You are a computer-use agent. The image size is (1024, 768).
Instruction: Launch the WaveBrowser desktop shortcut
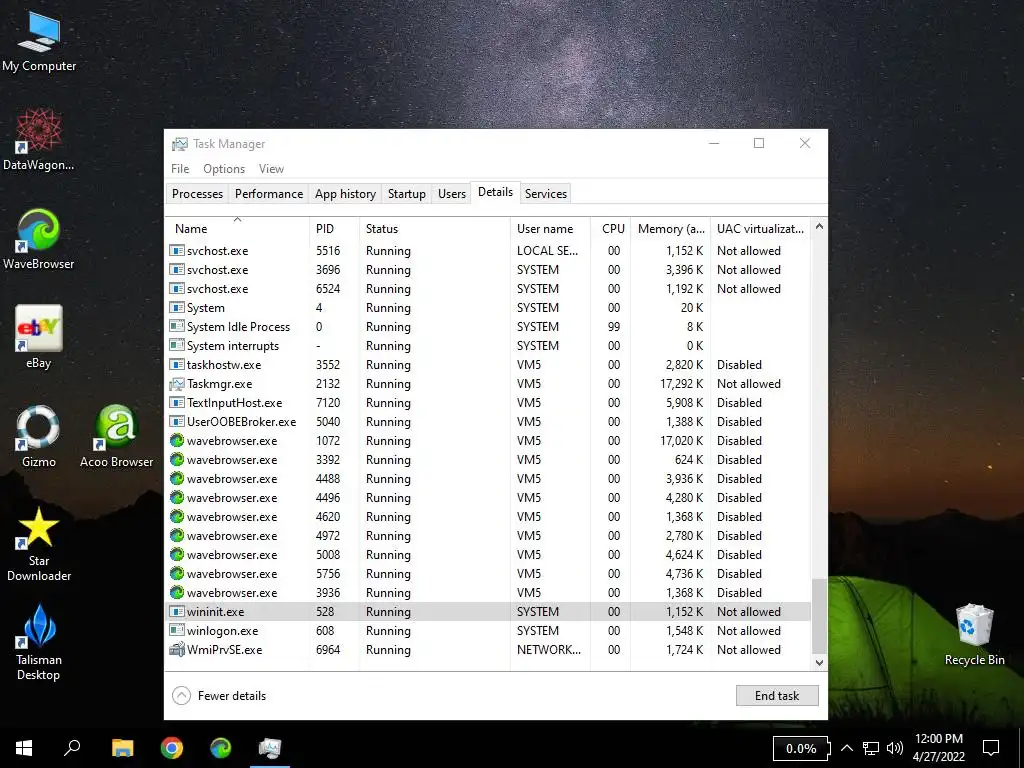coord(39,239)
